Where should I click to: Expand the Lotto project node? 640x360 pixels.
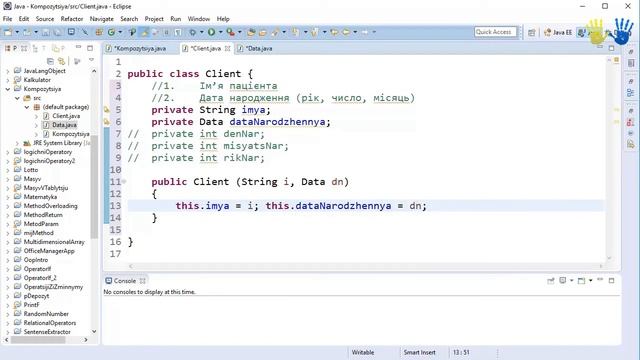coord(8,170)
